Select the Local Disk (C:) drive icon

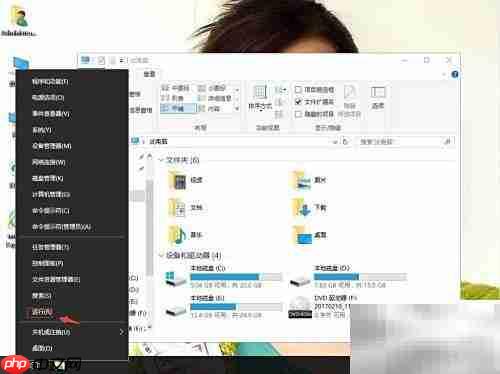point(176,279)
